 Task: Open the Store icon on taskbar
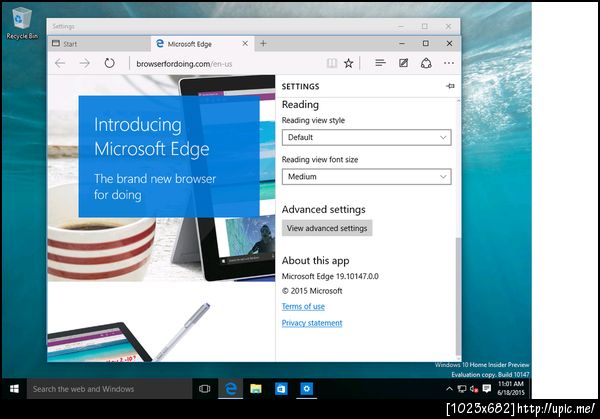[281, 389]
